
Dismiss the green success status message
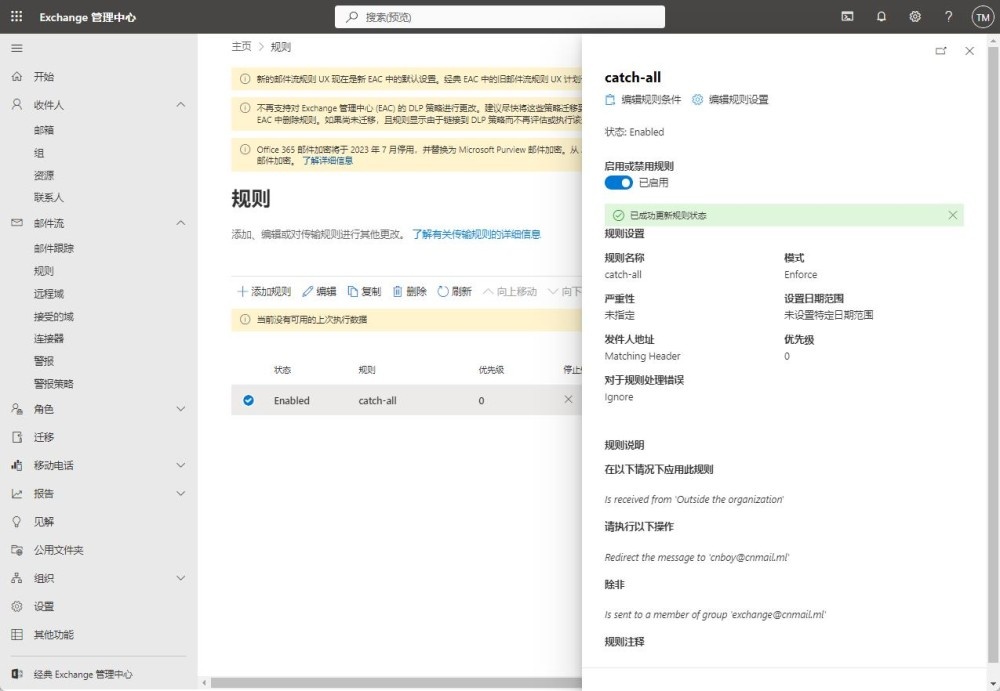tap(952, 215)
